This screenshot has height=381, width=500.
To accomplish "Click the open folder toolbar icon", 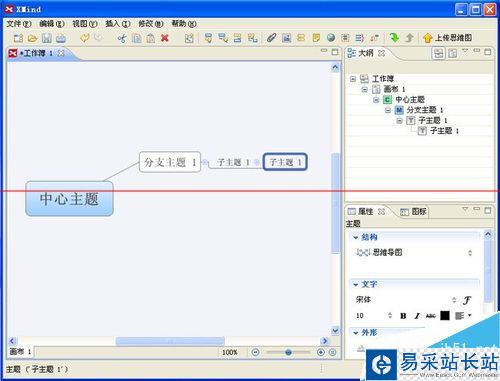I will (32, 38).
